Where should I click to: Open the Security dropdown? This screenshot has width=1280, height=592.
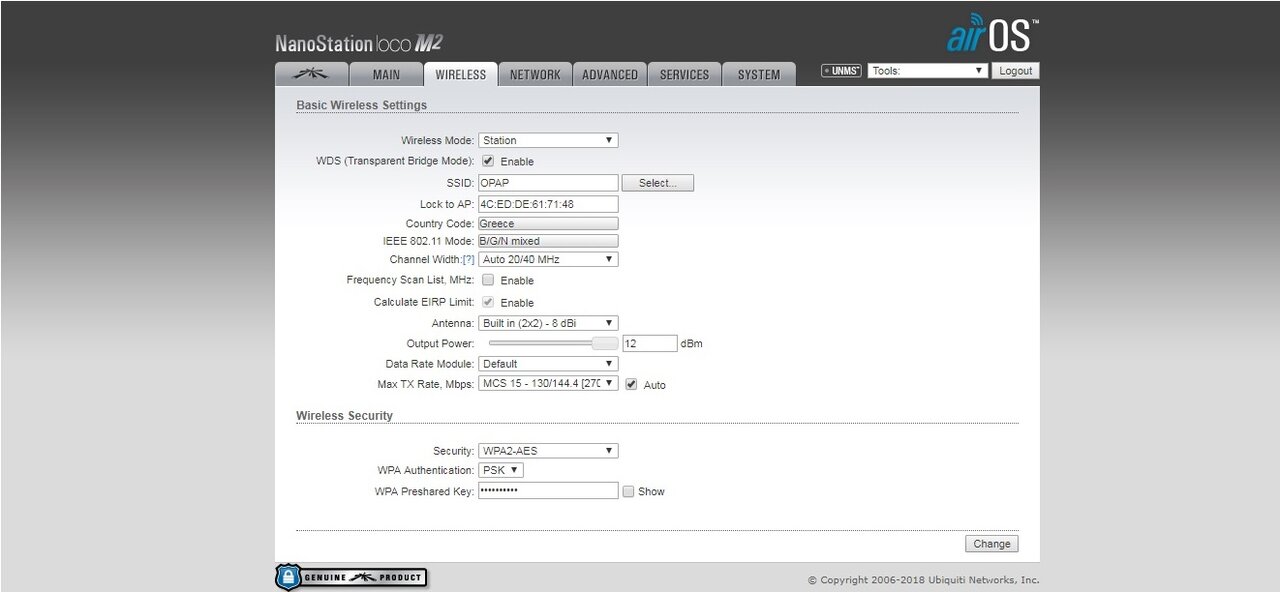pyautogui.click(x=548, y=451)
